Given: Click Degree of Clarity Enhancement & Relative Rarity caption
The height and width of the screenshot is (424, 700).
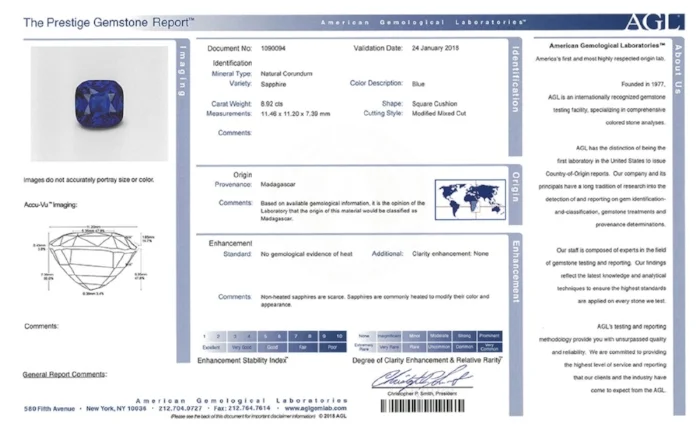Looking at the screenshot, I should pos(427,360).
